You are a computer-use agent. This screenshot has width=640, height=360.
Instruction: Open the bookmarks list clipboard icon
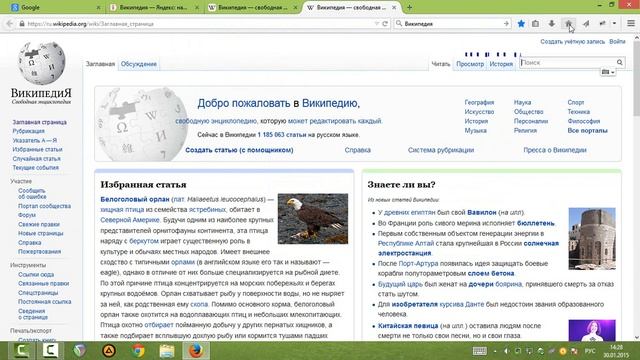[535, 24]
